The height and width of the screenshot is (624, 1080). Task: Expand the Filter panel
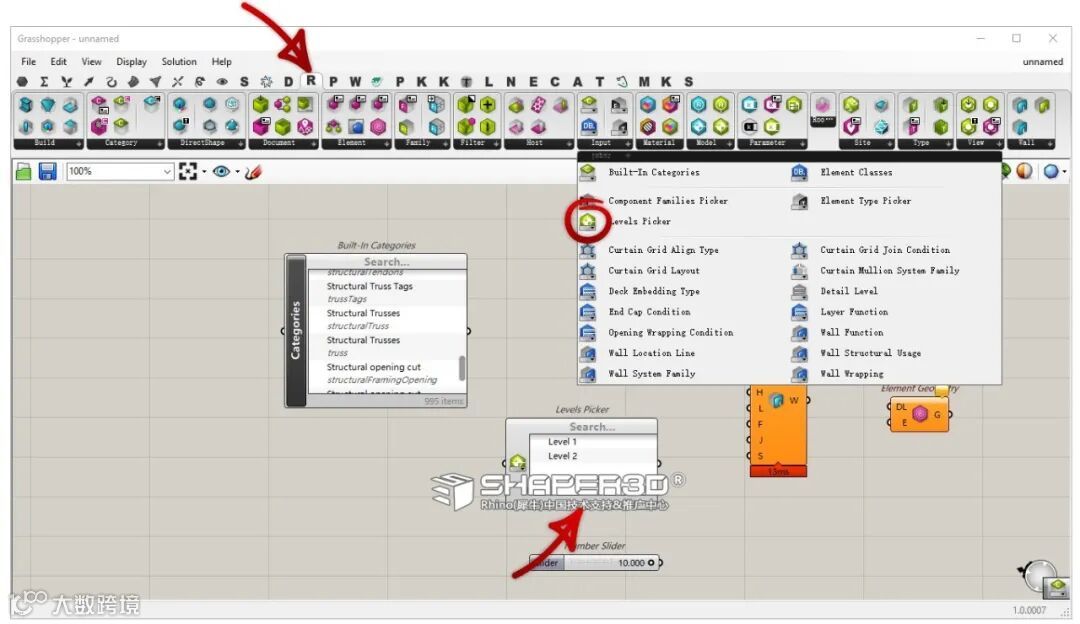tap(495, 143)
